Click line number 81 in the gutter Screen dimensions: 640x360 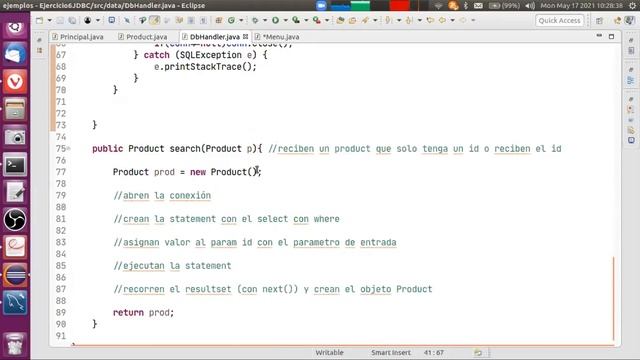click(x=61, y=219)
